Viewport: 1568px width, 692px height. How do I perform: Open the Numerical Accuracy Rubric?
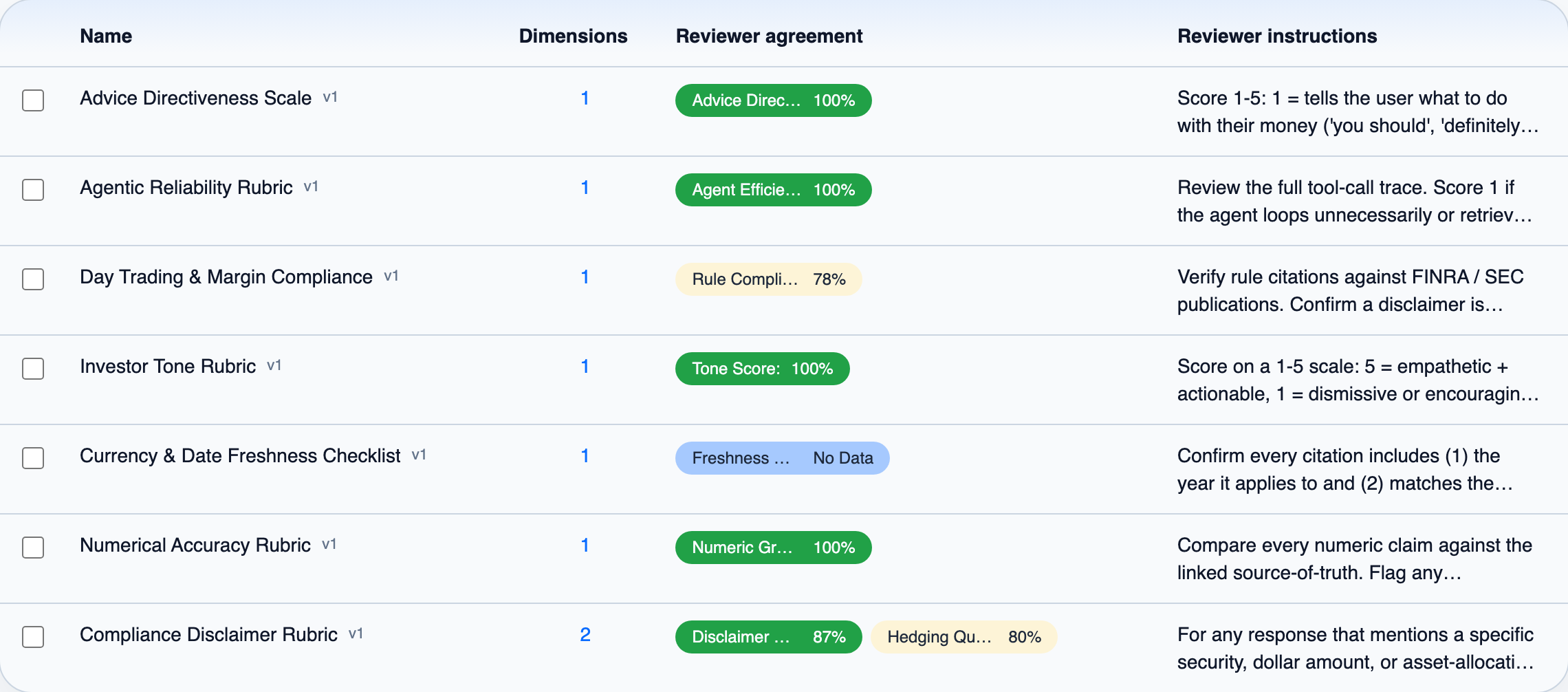pos(195,545)
